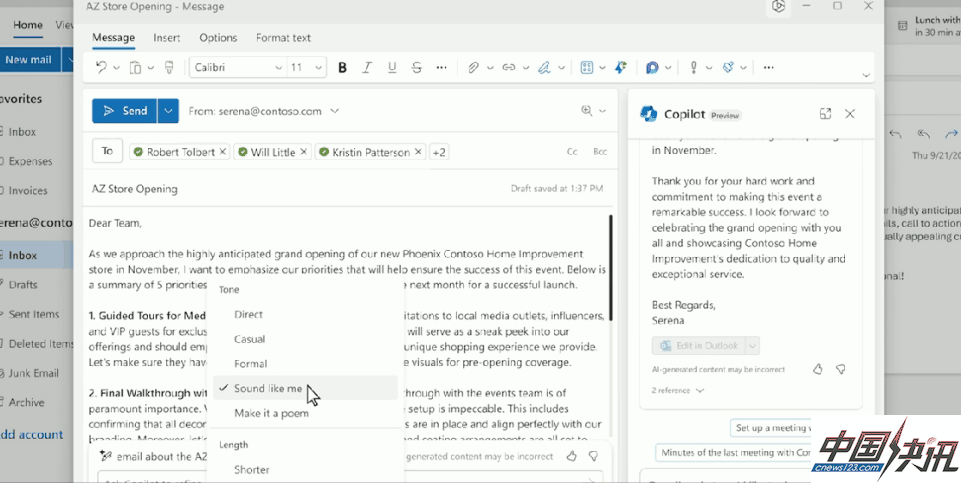Click the Copilot draft icon in toolbar
The image size is (961, 483).
(621, 67)
